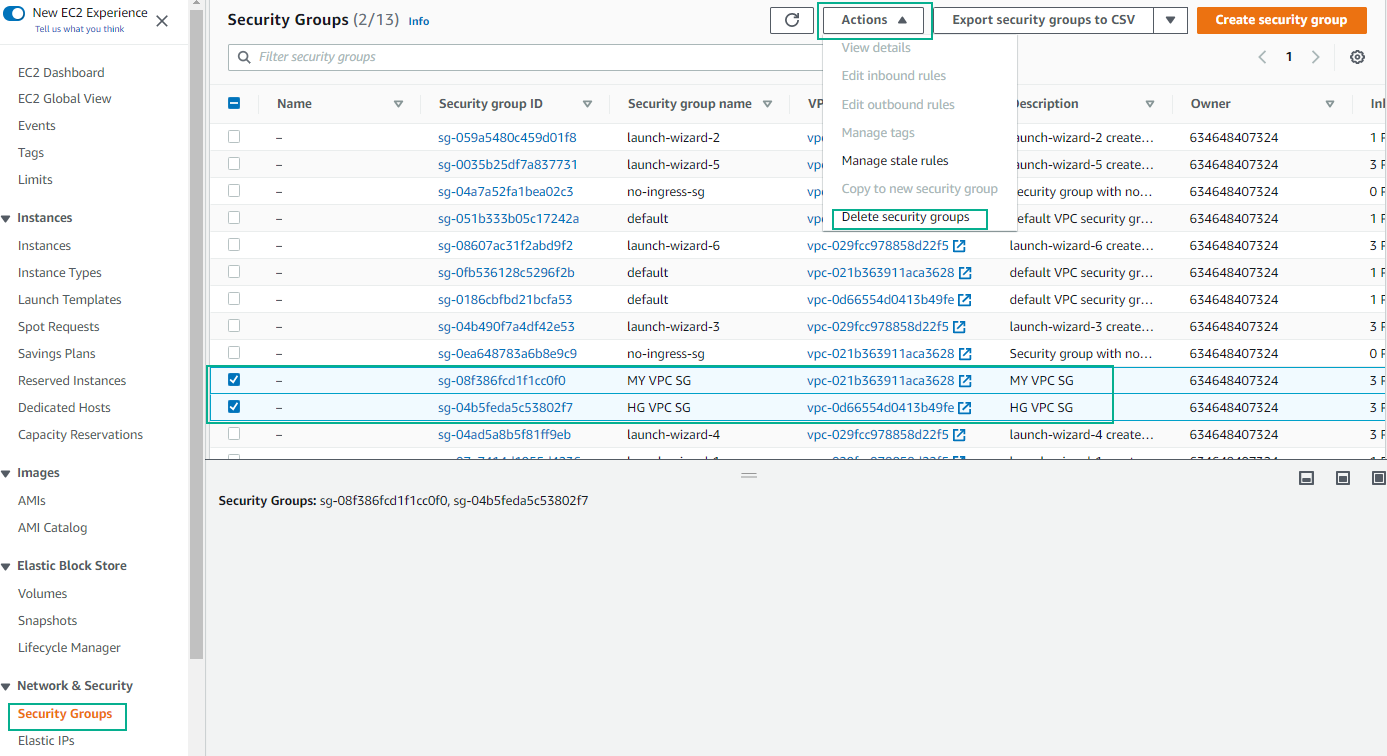1387x756 pixels.
Task: Check the launch-wizard-2 row checkbox
Action: (x=234, y=137)
